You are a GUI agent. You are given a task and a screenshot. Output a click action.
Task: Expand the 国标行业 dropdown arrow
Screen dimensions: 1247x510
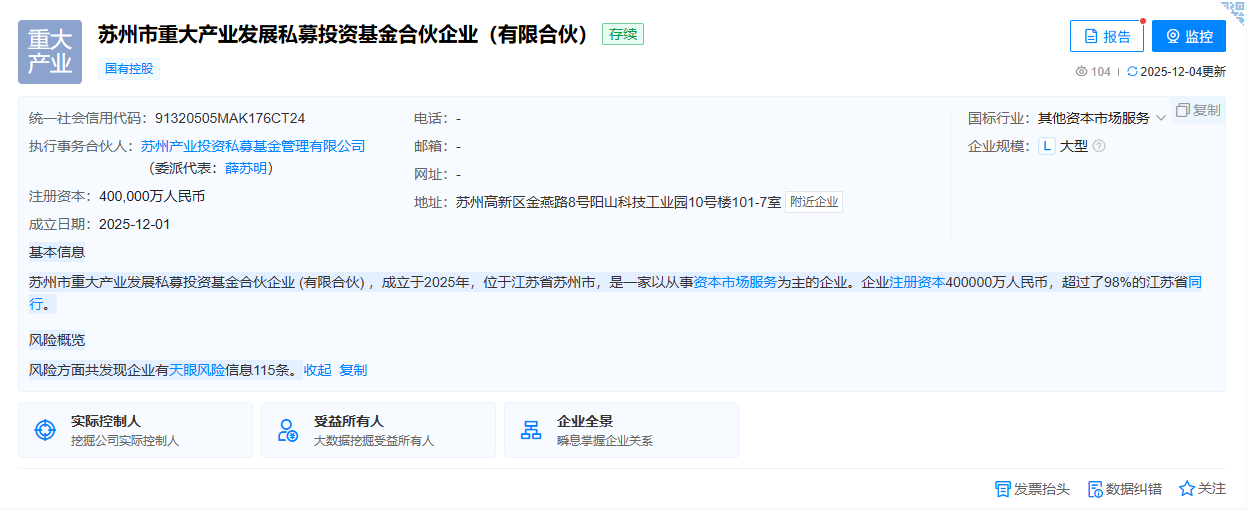coord(1161,118)
